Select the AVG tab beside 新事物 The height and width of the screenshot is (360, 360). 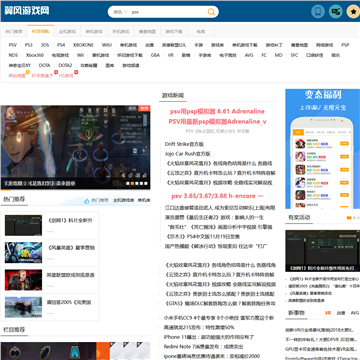tap(355, 313)
